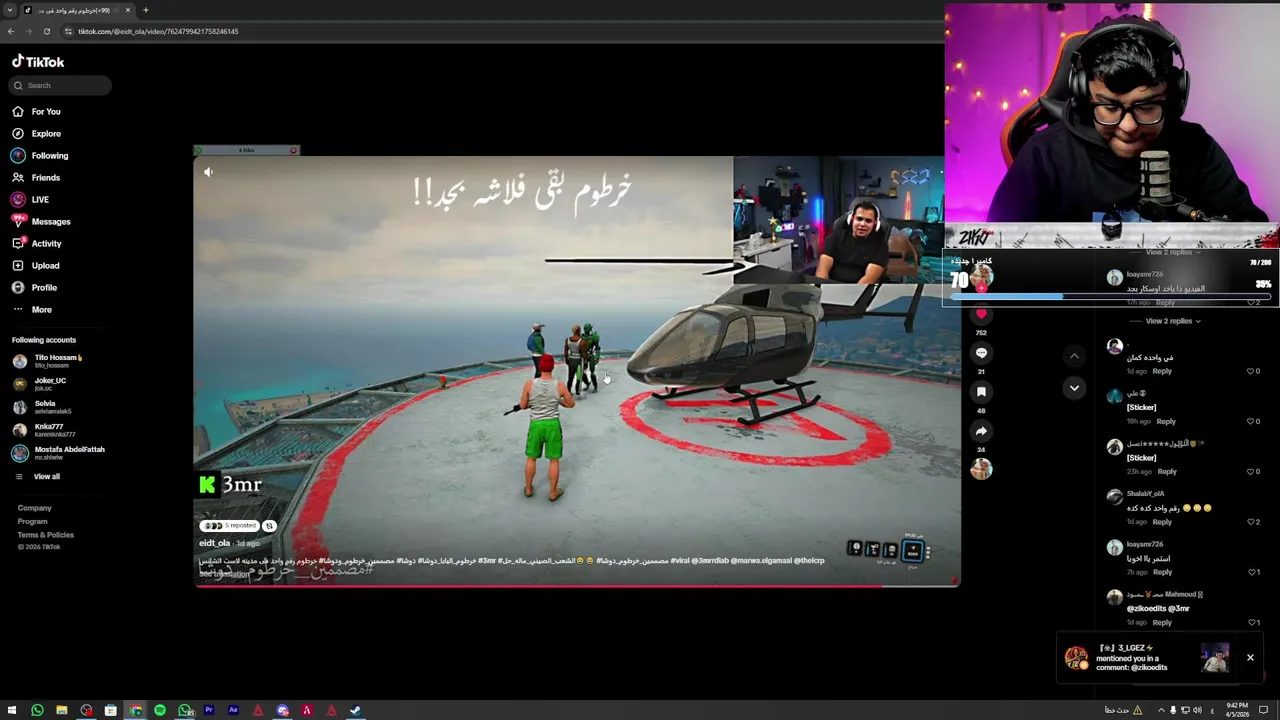Share the video with arrow icon
1280x720 pixels.
pos(981,431)
